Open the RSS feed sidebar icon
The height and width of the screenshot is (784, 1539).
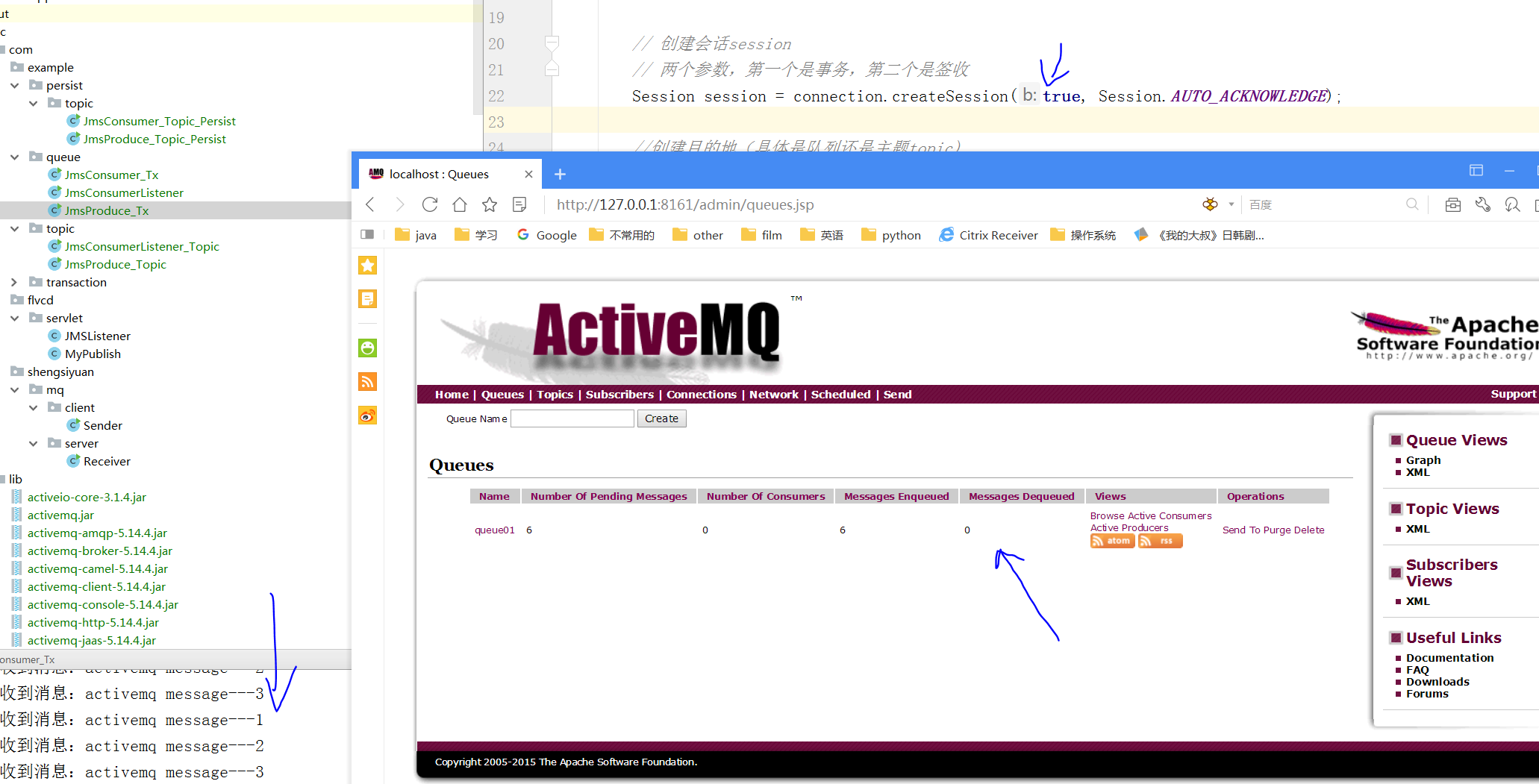click(x=367, y=381)
